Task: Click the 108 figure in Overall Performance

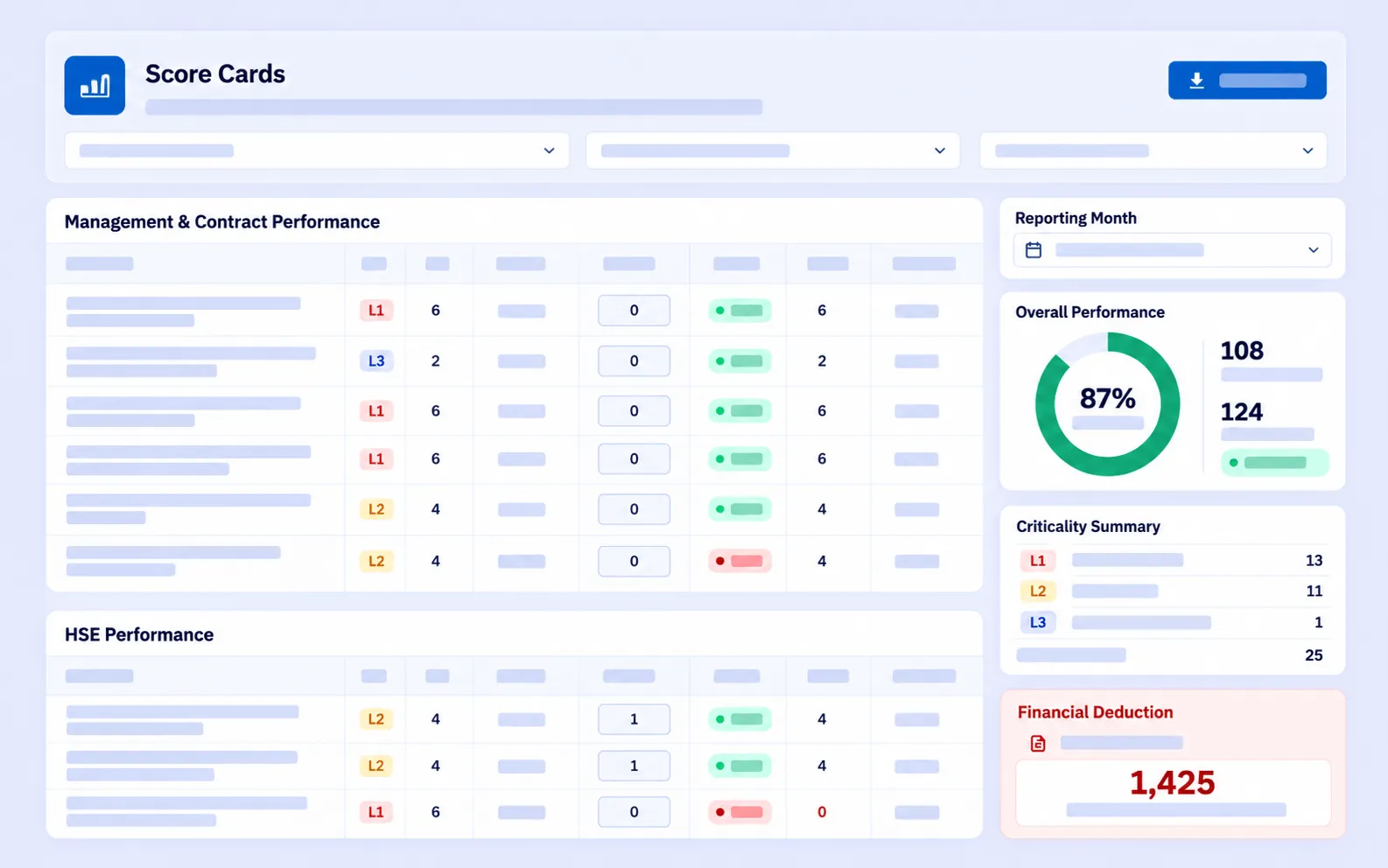Action: coord(1242,351)
